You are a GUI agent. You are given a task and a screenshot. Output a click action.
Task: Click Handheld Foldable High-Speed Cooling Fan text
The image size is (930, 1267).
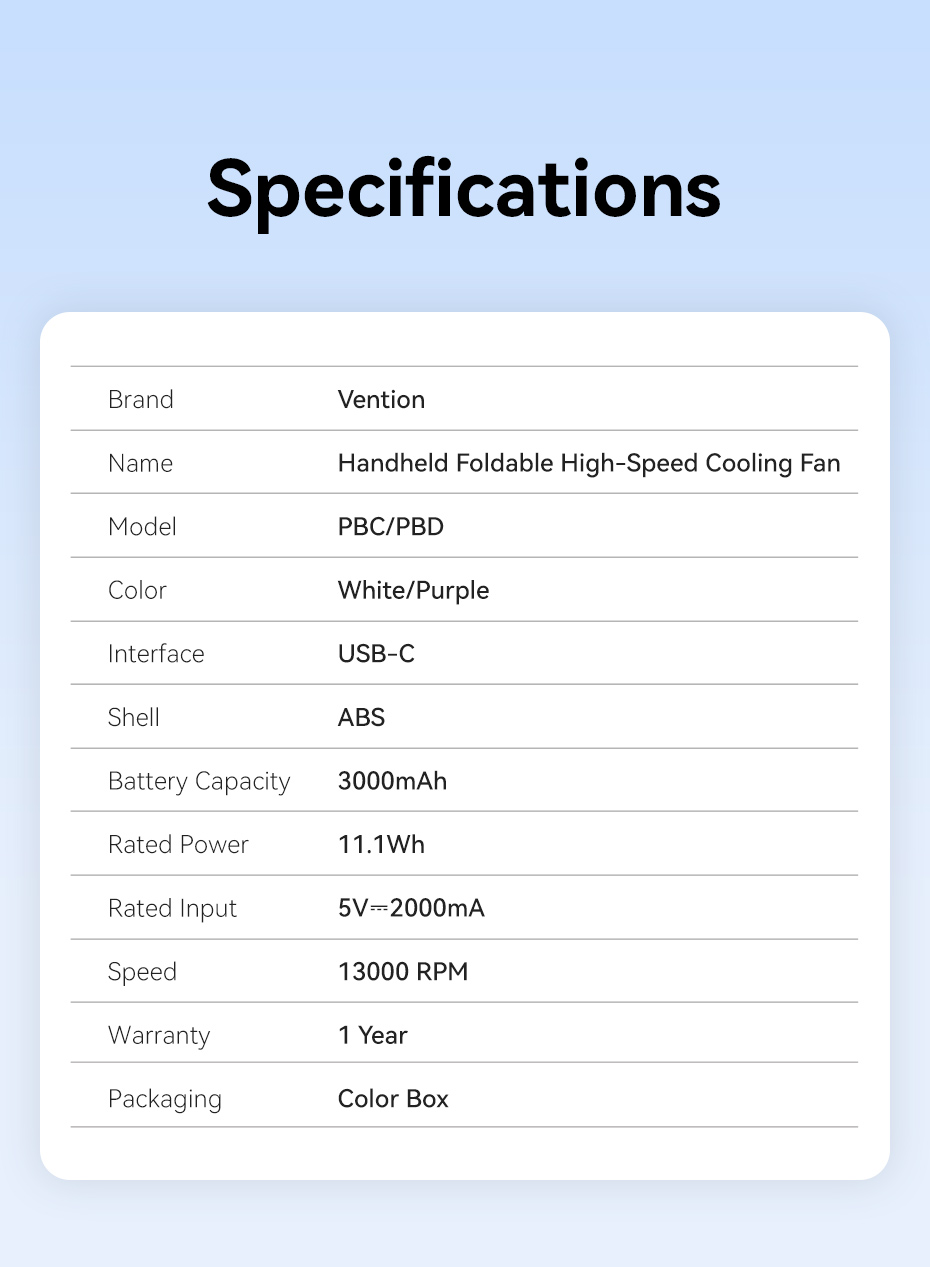pos(589,463)
